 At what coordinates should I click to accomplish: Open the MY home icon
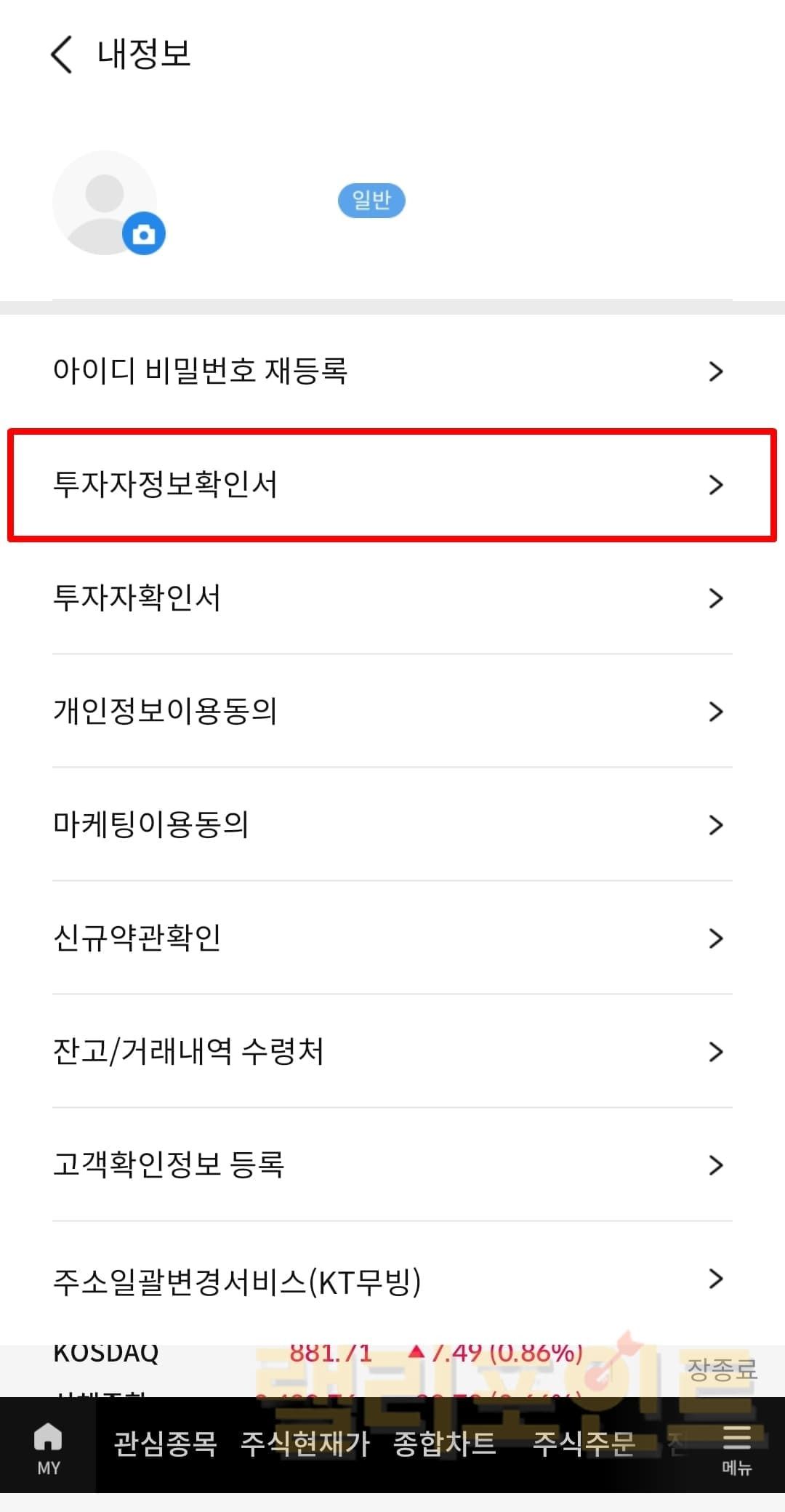coord(48,1447)
